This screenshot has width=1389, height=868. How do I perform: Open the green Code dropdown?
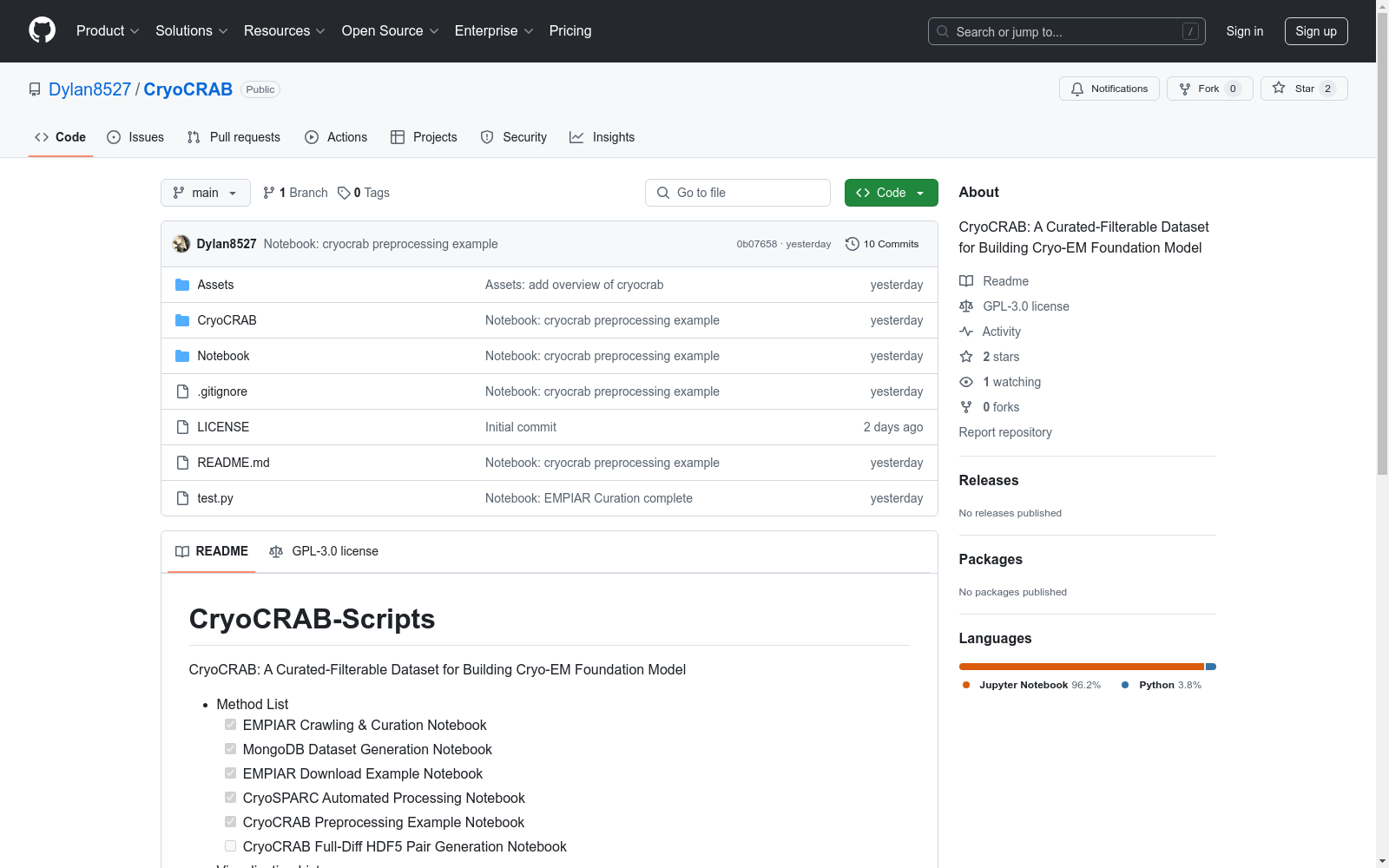891,193
